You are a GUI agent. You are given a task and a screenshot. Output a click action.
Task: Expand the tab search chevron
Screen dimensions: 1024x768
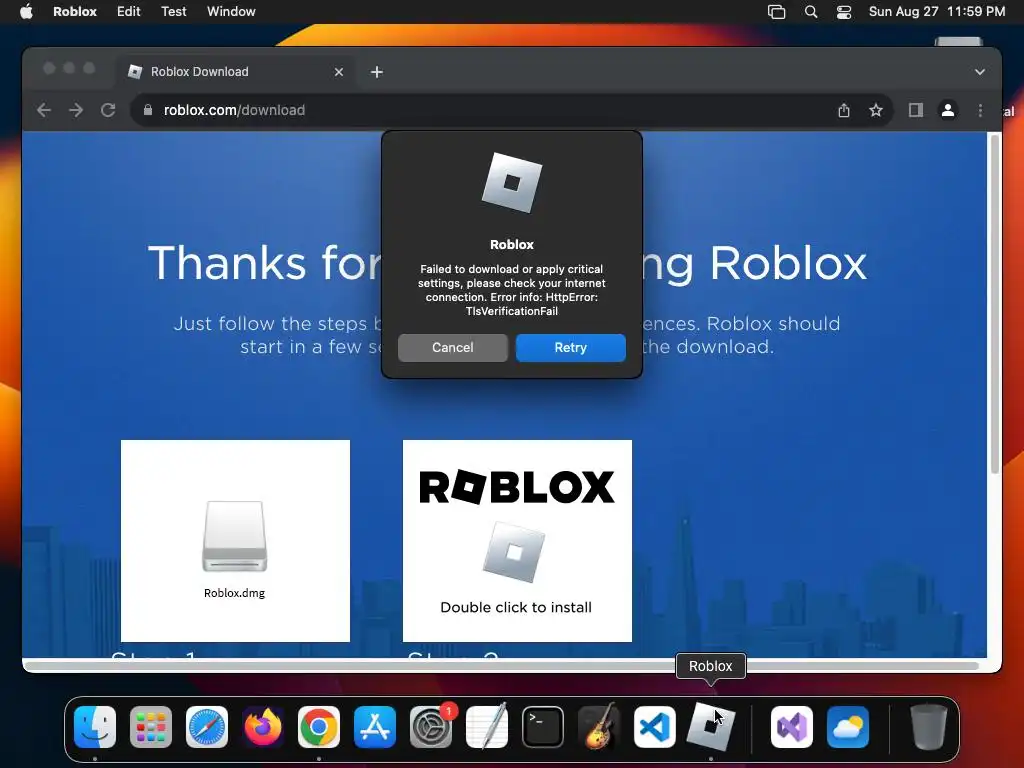[980, 72]
